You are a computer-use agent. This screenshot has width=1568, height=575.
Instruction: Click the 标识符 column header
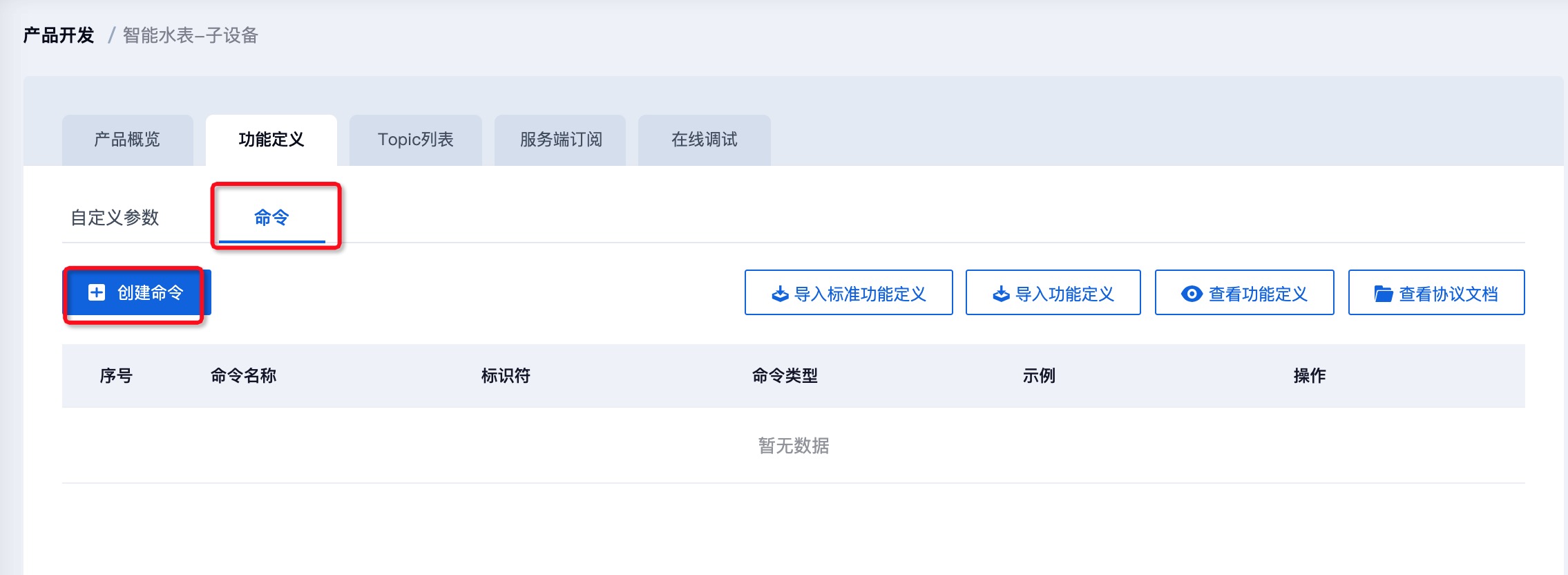coord(506,376)
